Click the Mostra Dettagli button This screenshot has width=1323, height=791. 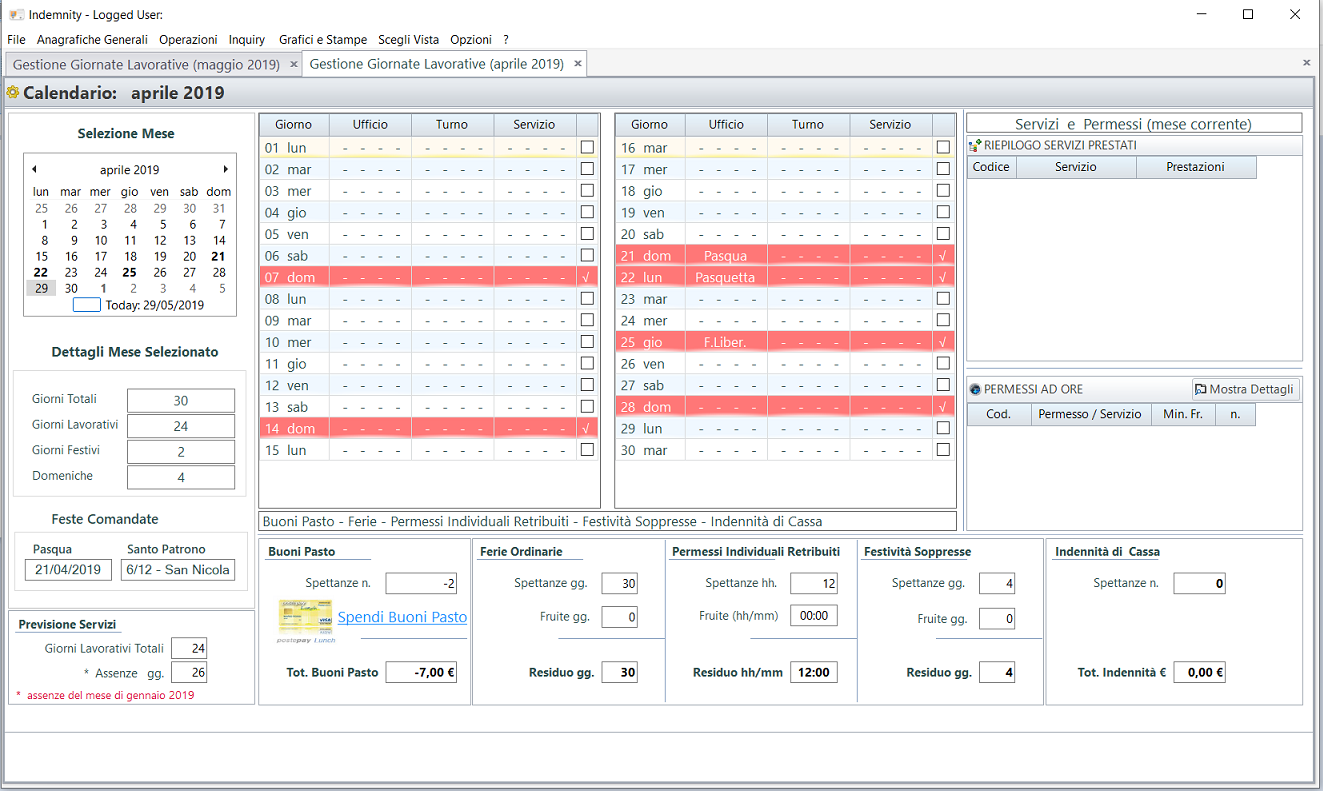pyautogui.click(x=1245, y=389)
